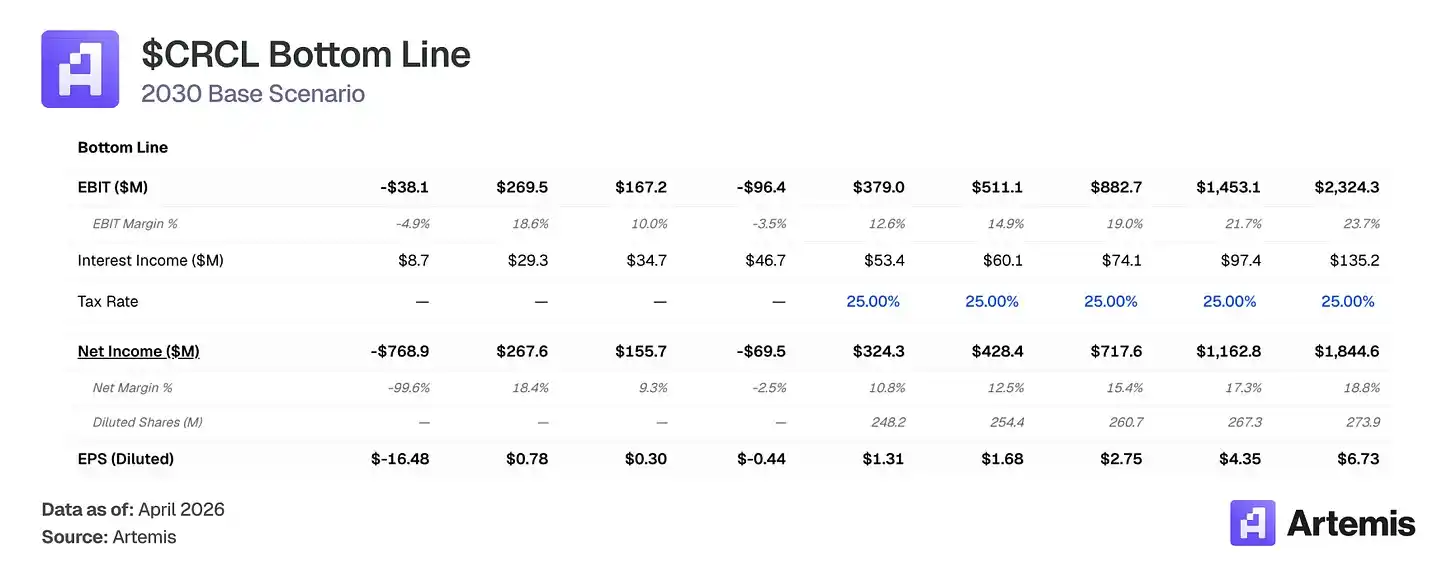The image size is (1456, 561).
Task: Click the small Artemis logo icon at bottom right
Action: pyautogui.click(x=1252, y=523)
